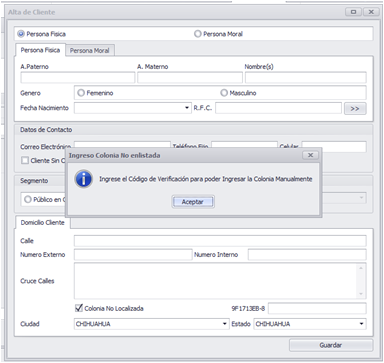
Task: Expand the Estado dropdown
Action: pos(361,324)
